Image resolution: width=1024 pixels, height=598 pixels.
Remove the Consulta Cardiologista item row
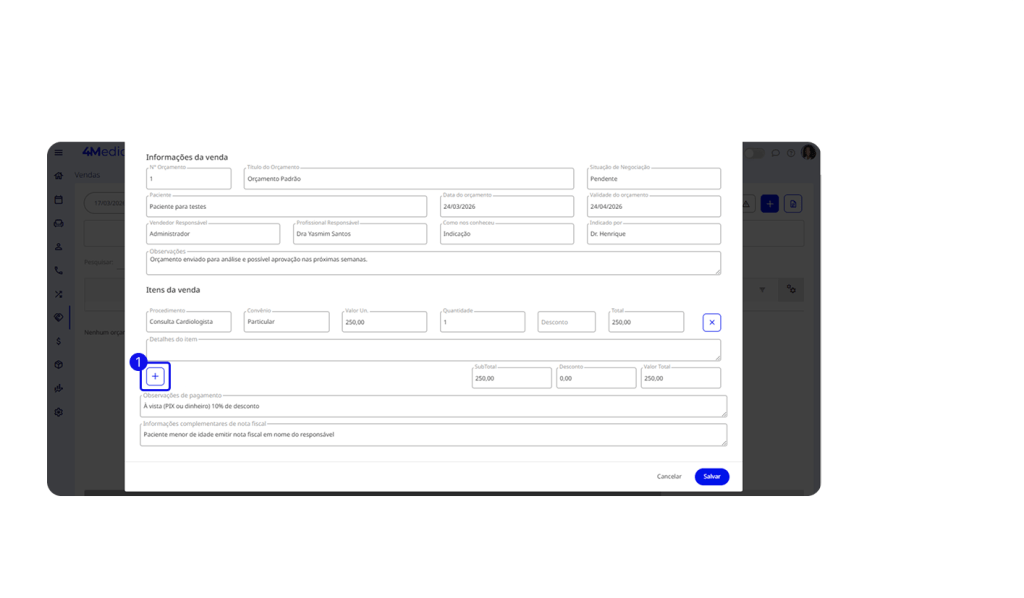[x=711, y=322]
